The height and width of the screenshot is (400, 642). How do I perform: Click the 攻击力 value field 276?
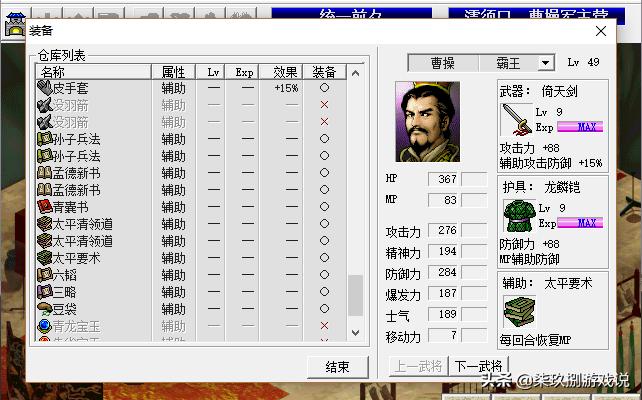click(444, 230)
